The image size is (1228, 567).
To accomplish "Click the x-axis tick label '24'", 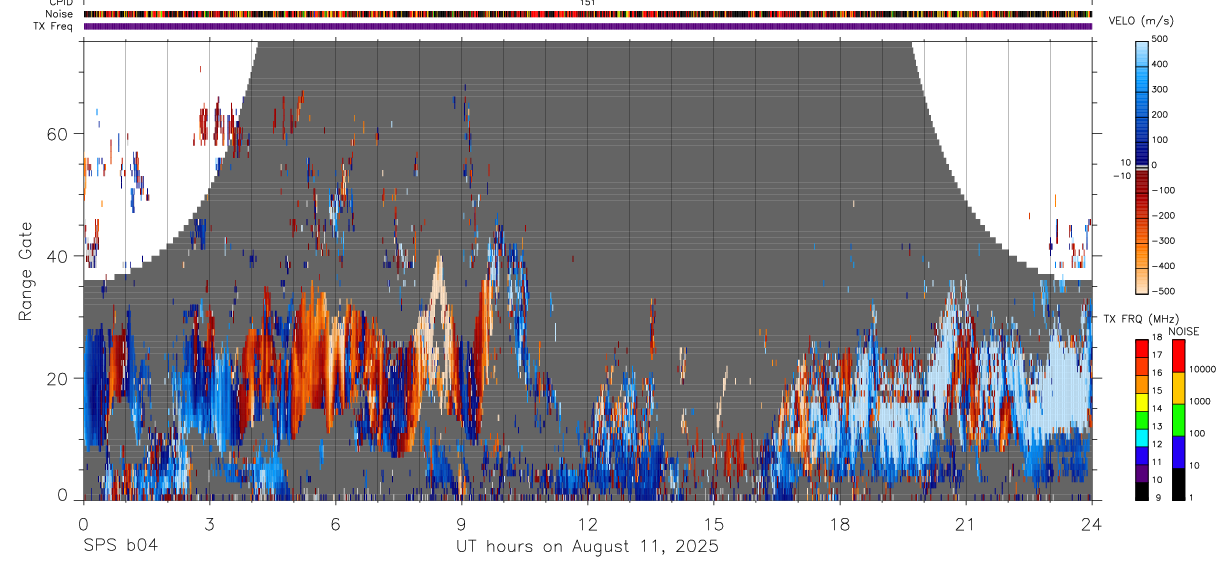I will [1091, 523].
